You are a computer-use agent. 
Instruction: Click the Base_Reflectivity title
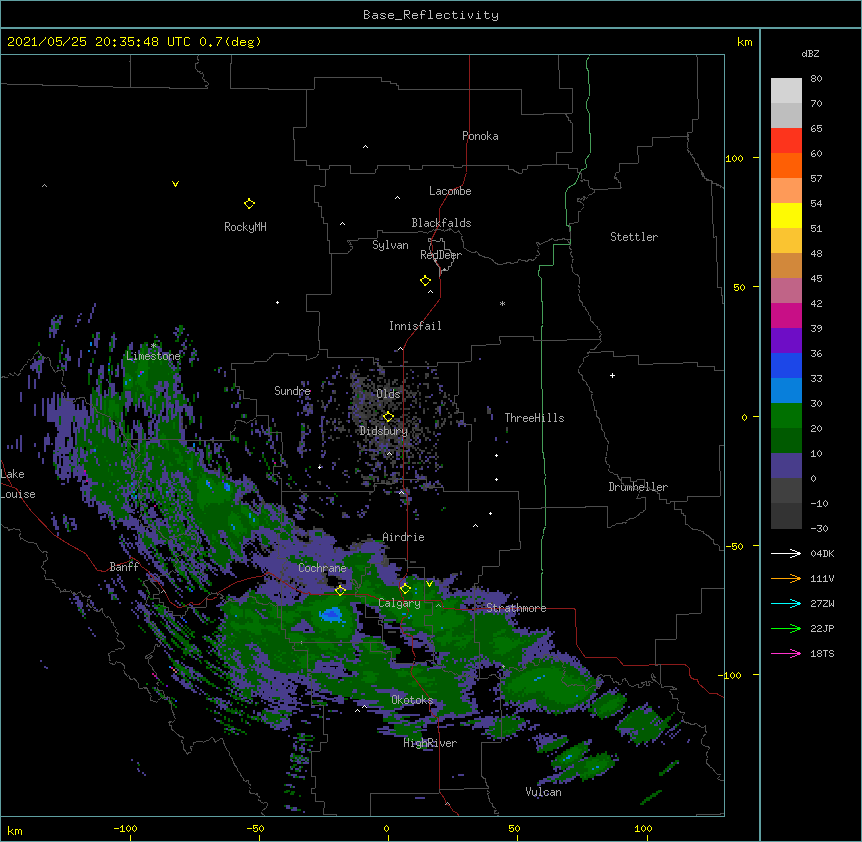[x=431, y=15]
